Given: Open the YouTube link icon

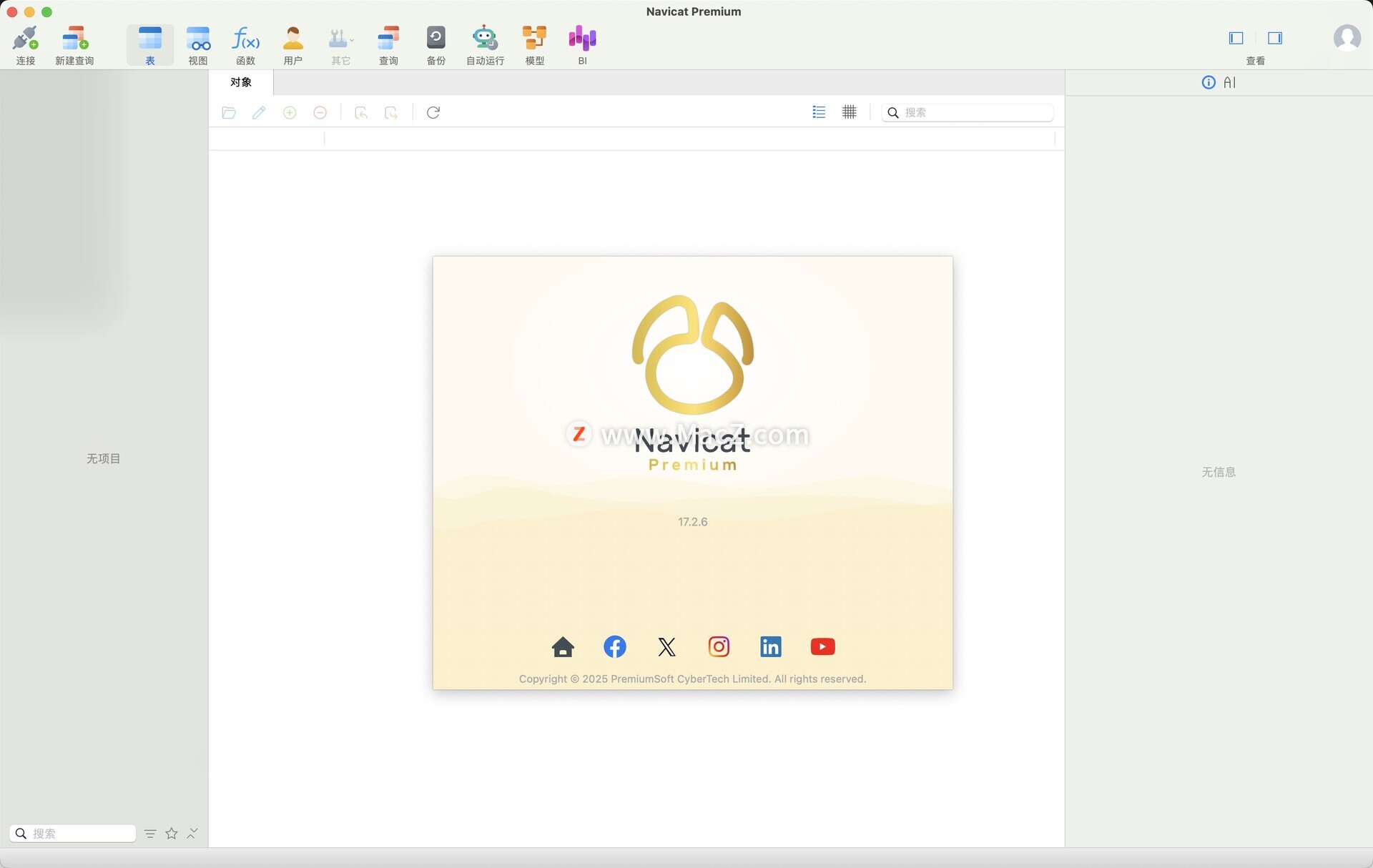Looking at the screenshot, I should (823, 647).
